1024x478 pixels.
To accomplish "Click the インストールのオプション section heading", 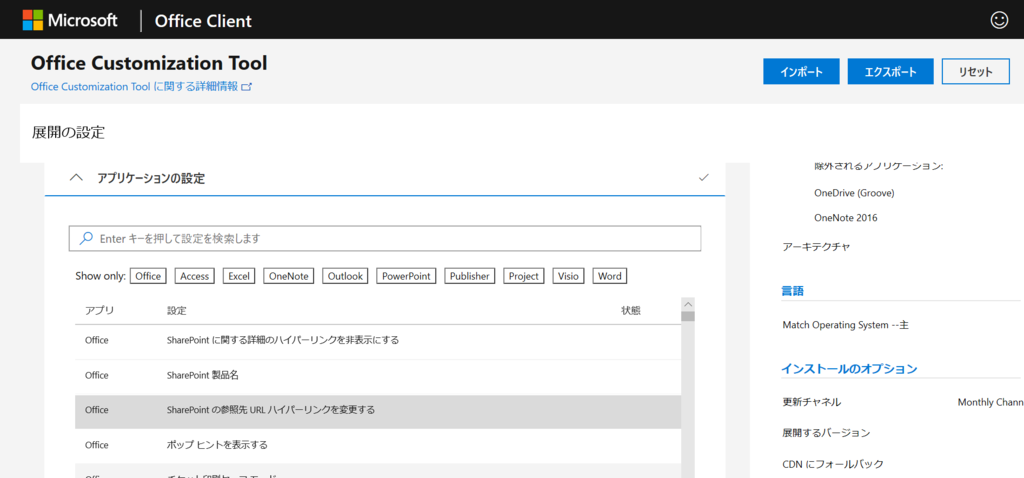I will [850, 369].
